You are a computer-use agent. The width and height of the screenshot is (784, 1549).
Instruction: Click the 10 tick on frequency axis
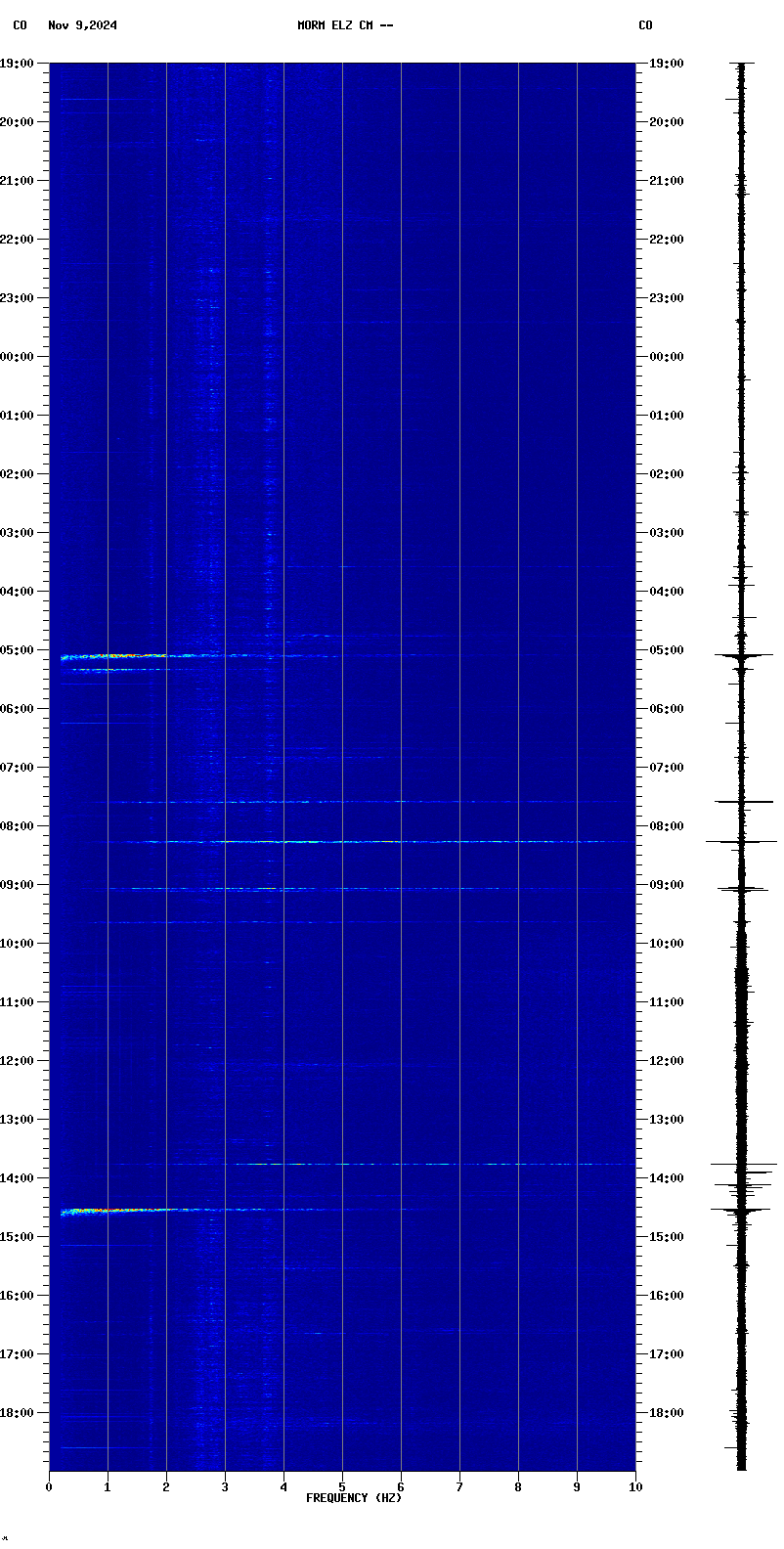click(635, 1487)
